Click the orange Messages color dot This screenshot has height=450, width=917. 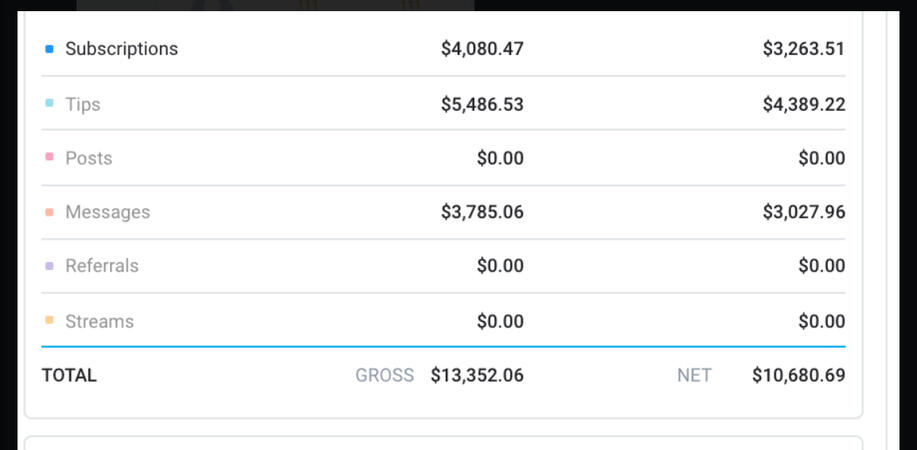pyautogui.click(x=49, y=212)
